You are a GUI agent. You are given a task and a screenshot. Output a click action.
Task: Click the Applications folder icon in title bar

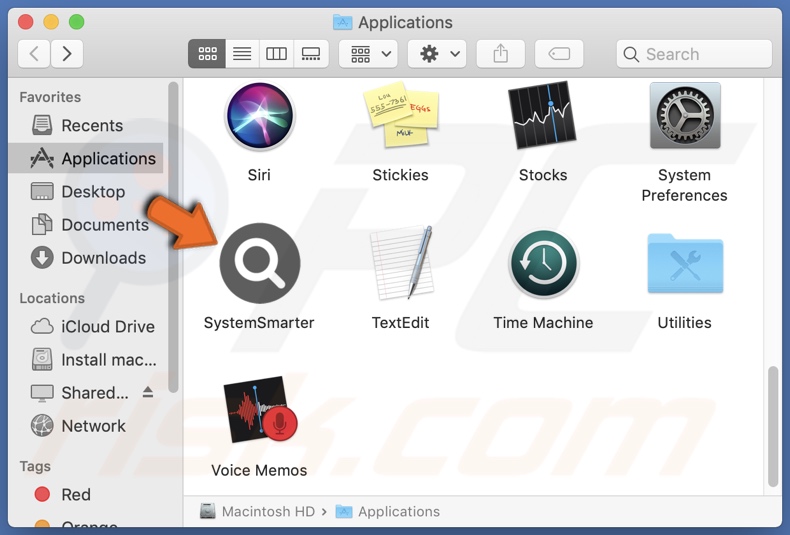(x=343, y=22)
